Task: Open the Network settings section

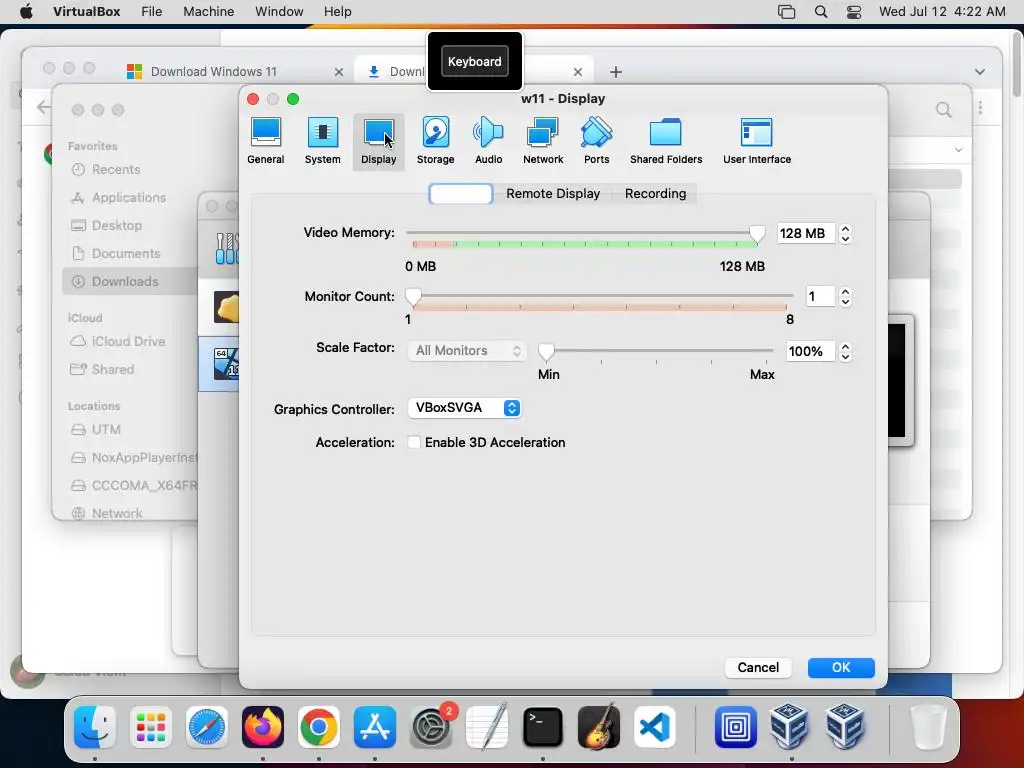Action: pos(543,141)
